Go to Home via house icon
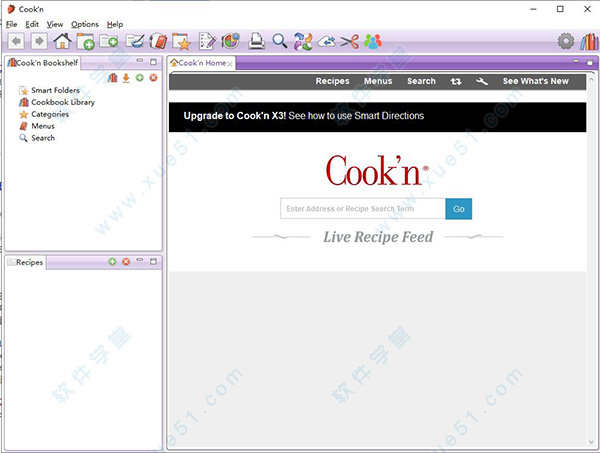This screenshot has height=453, width=600. point(62,41)
